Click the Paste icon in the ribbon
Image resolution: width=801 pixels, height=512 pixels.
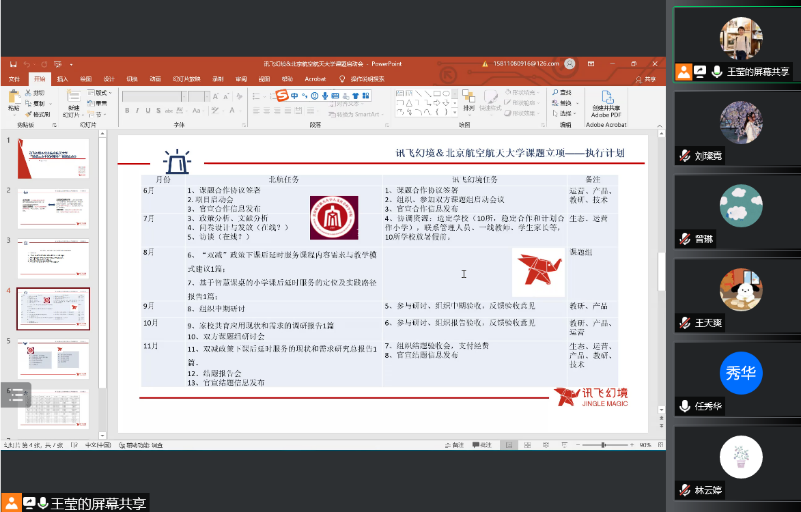coord(13,99)
